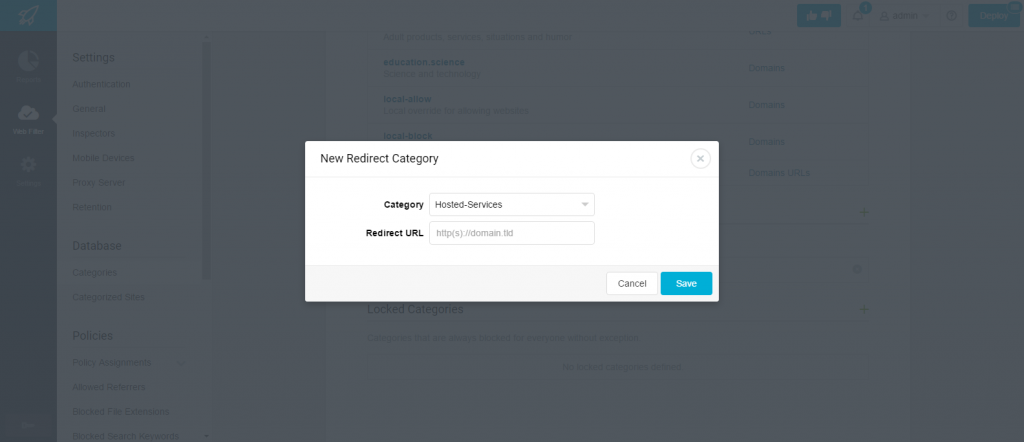Screen dimensions: 1024x442
Task: Cancel the redirect category dialog
Action: point(632,283)
